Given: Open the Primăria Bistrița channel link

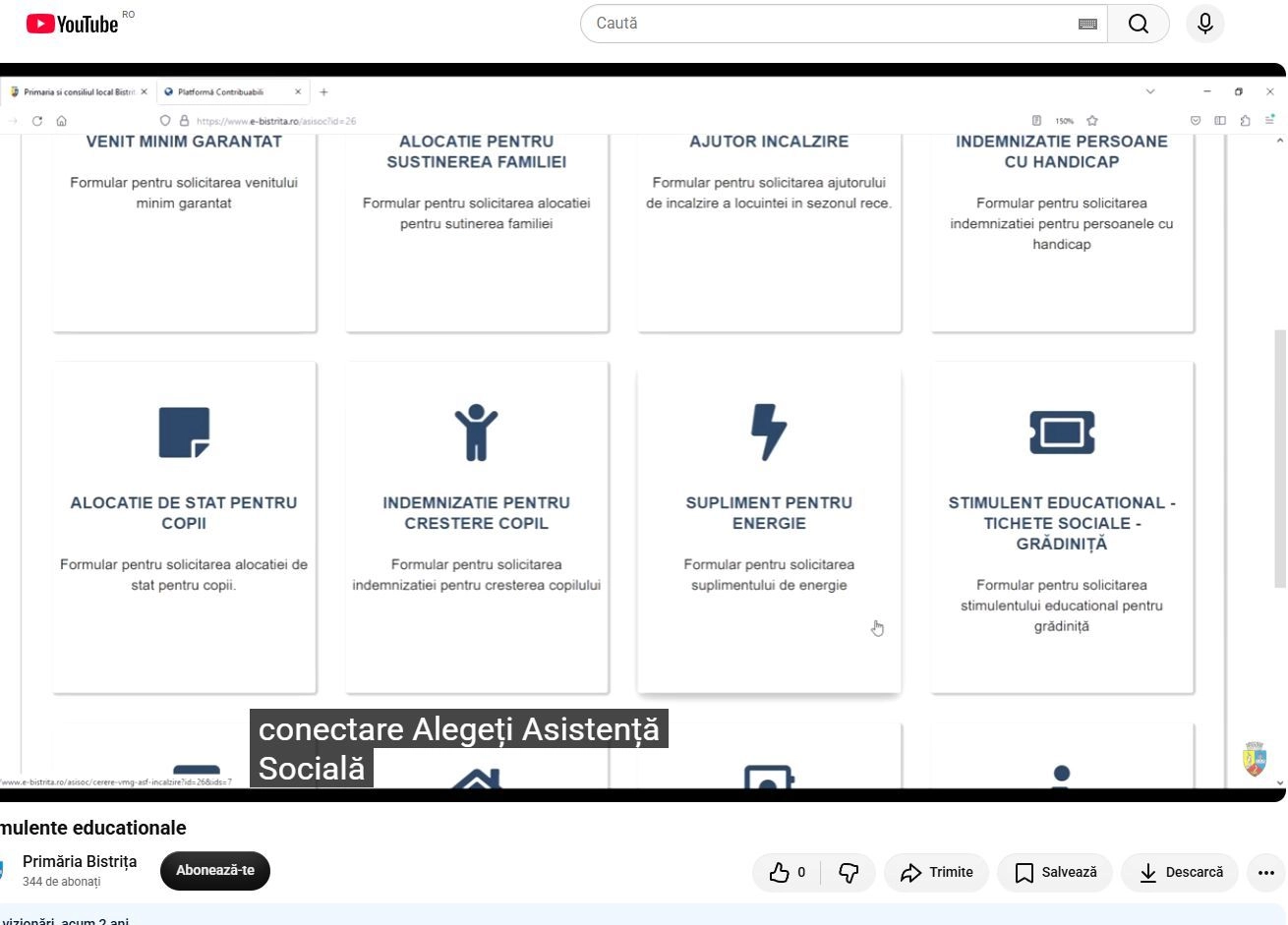Looking at the screenshot, I should coord(80,861).
